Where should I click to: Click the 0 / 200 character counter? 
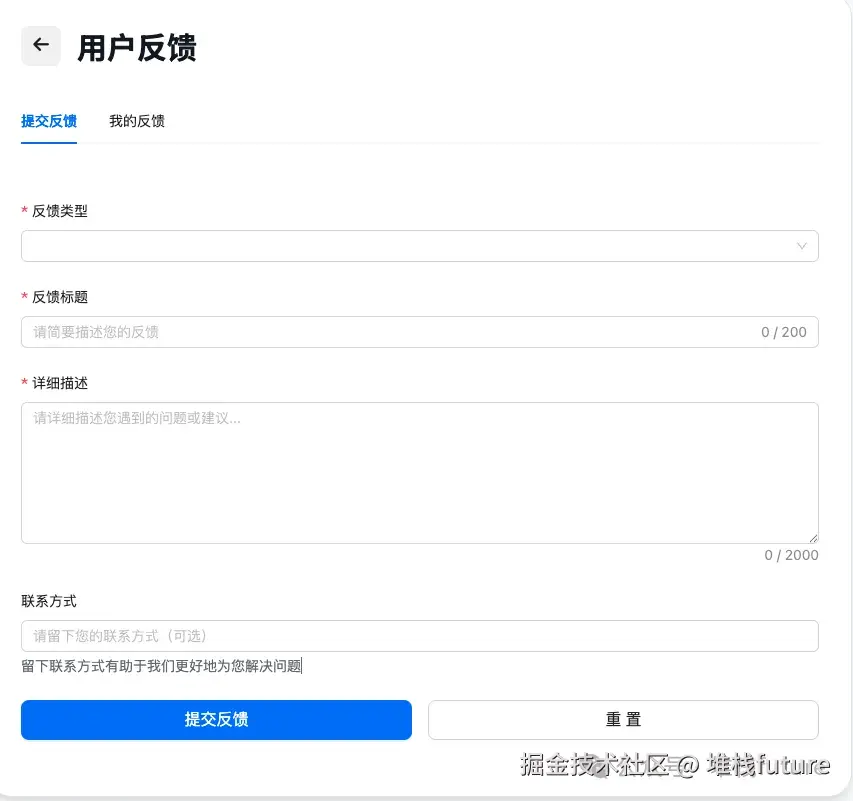(782, 332)
